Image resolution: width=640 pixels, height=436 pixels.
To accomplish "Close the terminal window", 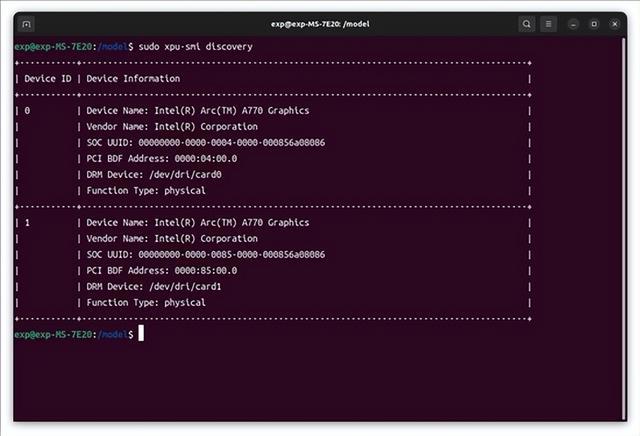I will pos(615,24).
